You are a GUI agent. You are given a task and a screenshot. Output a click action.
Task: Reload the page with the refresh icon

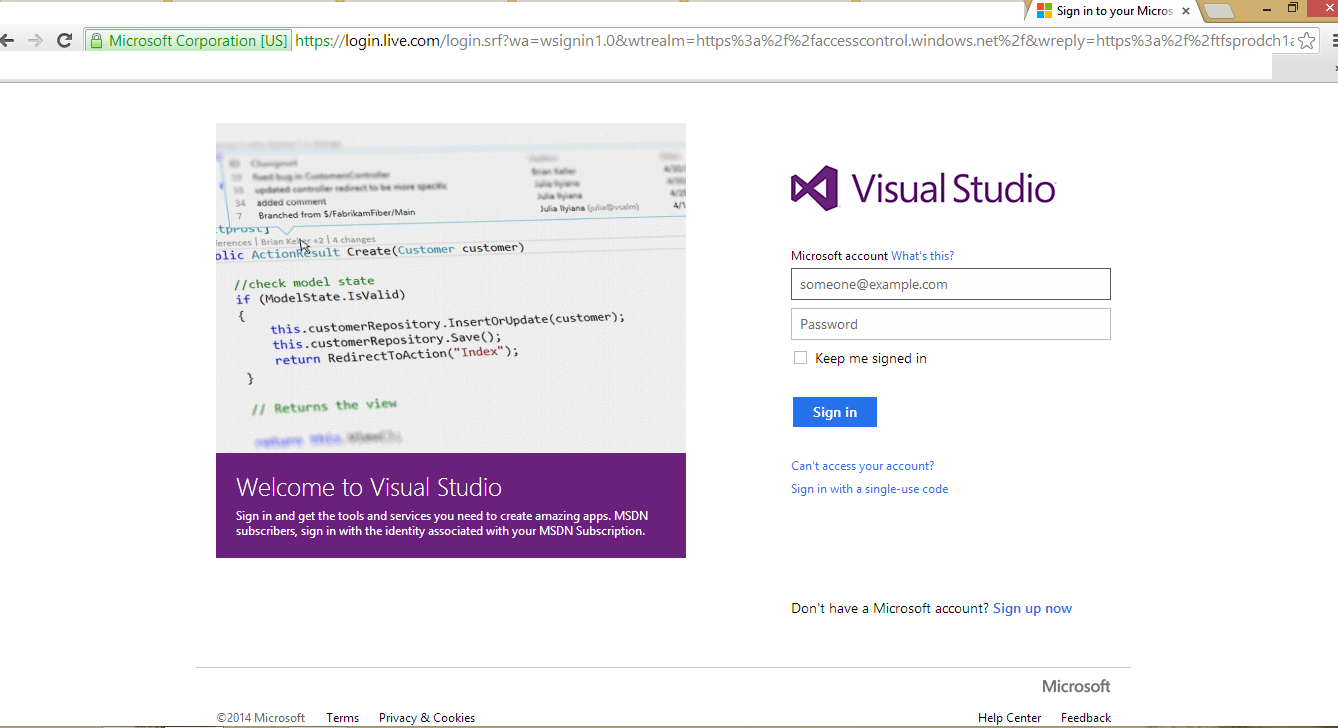click(x=65, y=40)
